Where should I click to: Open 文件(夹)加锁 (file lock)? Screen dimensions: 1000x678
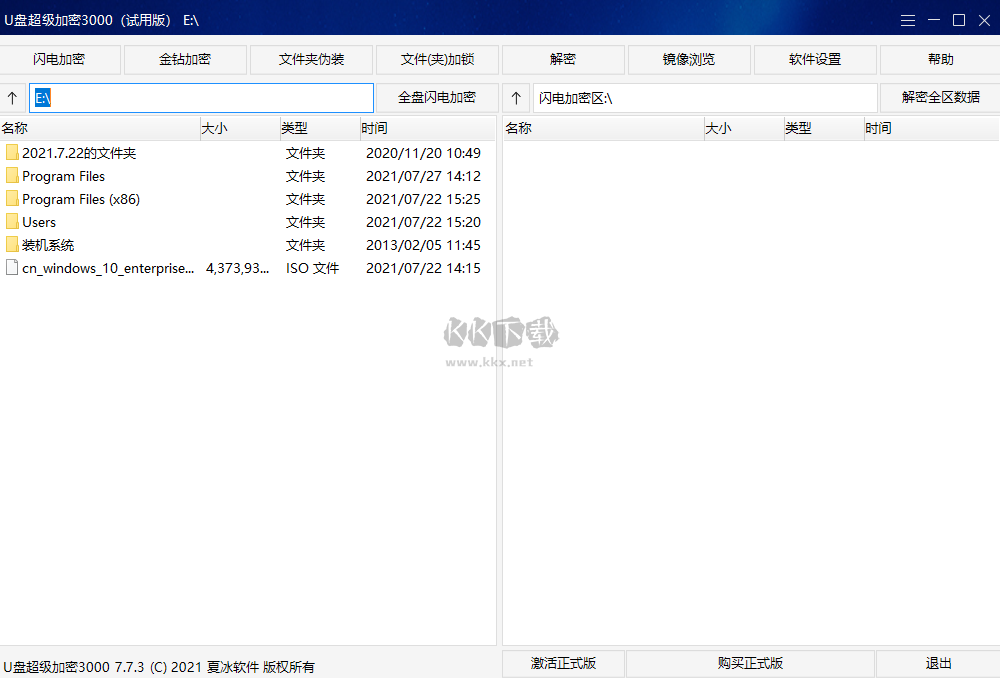tap(437, 59)
